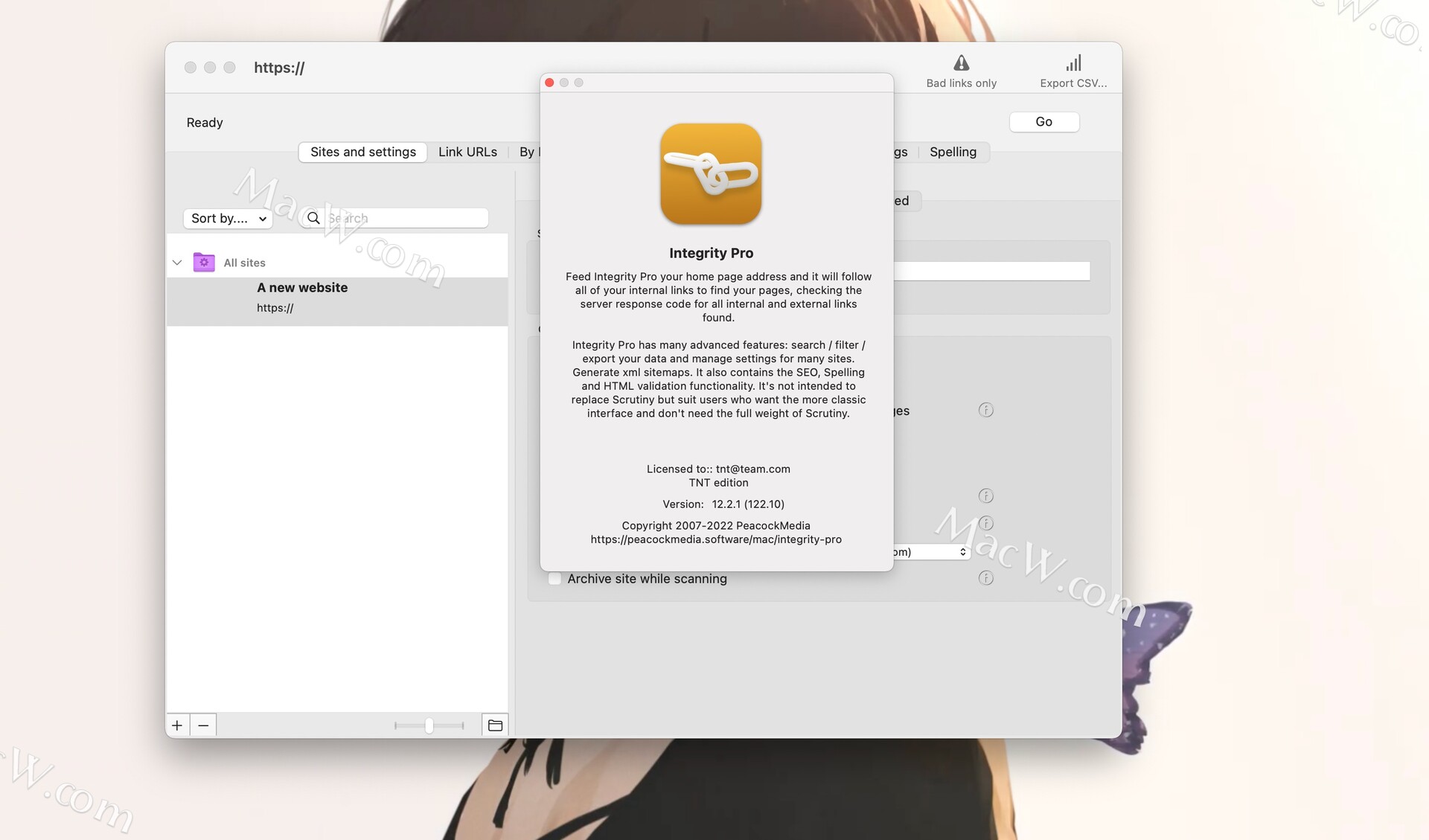1429x840 pixels.
Task: Switch to Link URLs tab
Action: coord(467,152)
